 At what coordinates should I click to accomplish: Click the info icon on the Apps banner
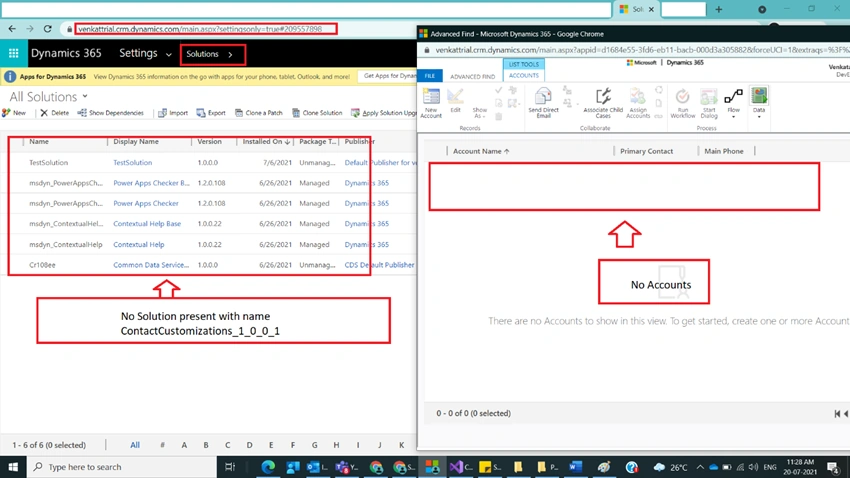pyautogui.click(x=10, y=76)
